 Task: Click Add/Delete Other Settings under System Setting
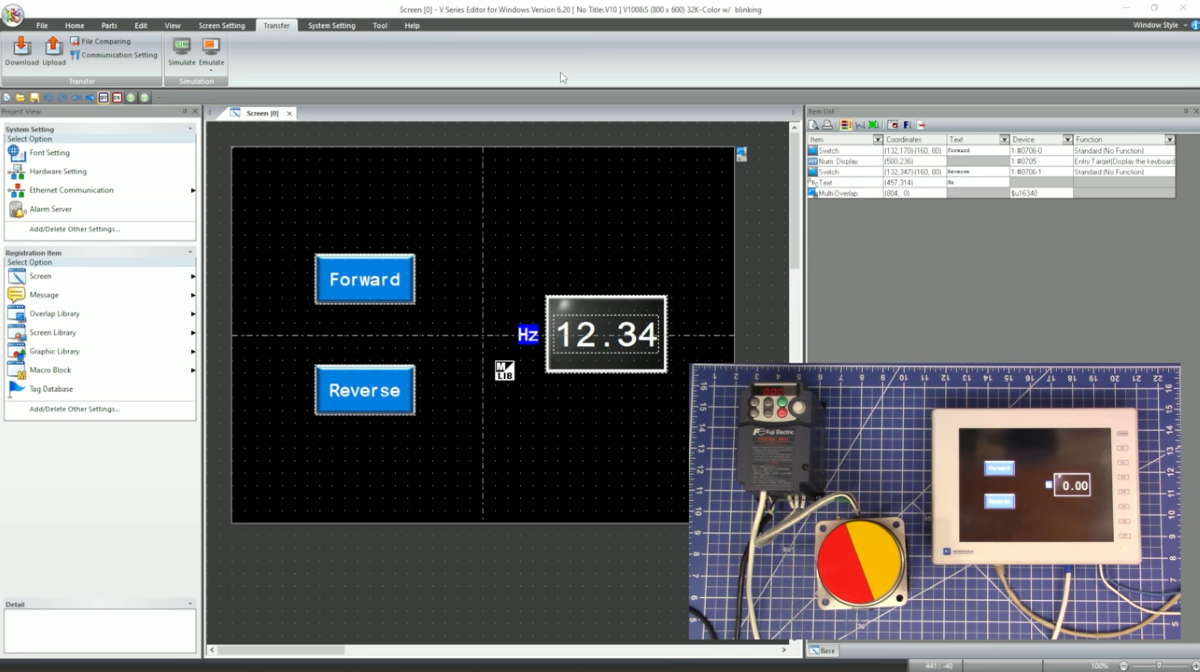74,229
